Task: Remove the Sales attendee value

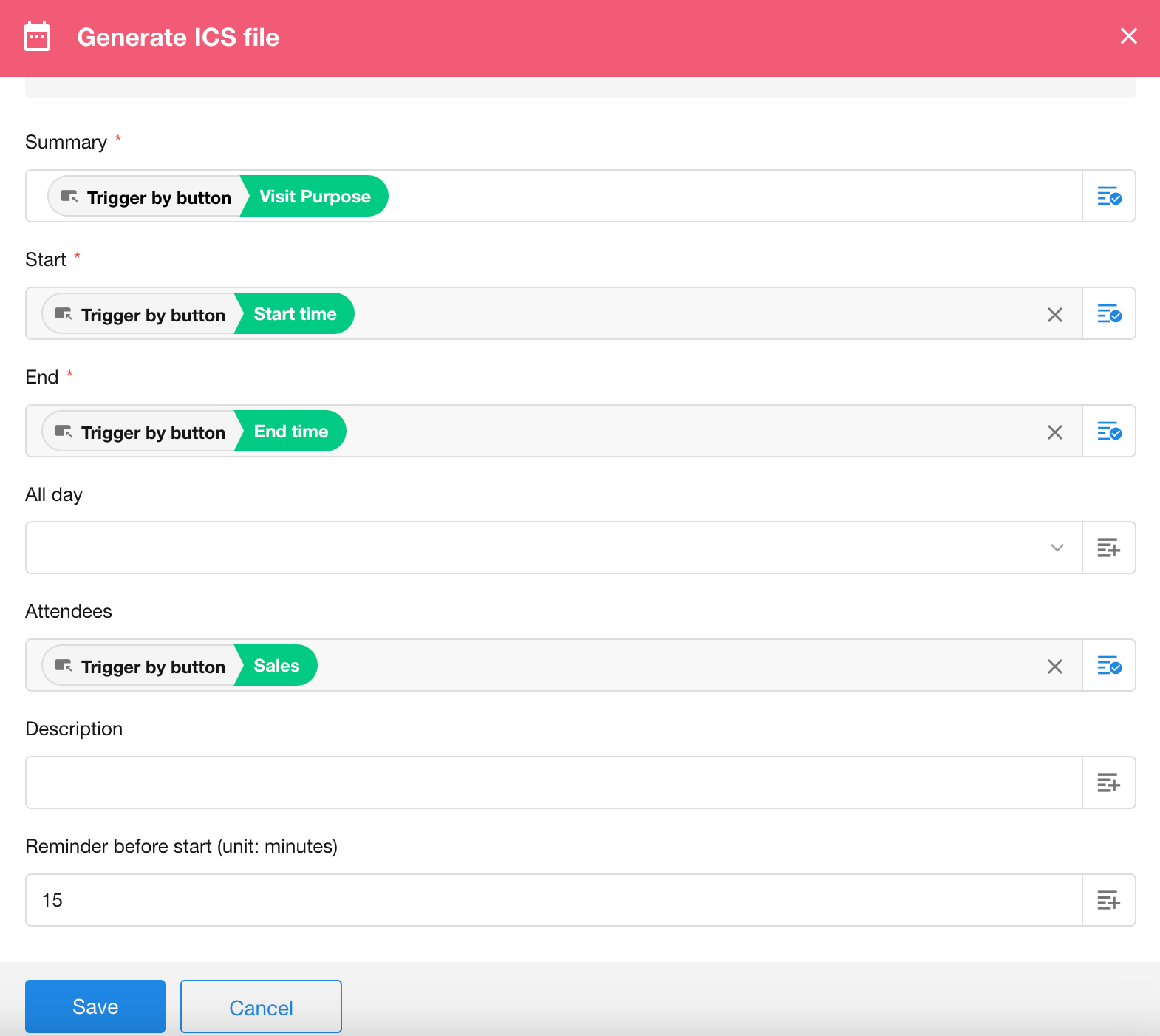Action: tap(1054, 667)
